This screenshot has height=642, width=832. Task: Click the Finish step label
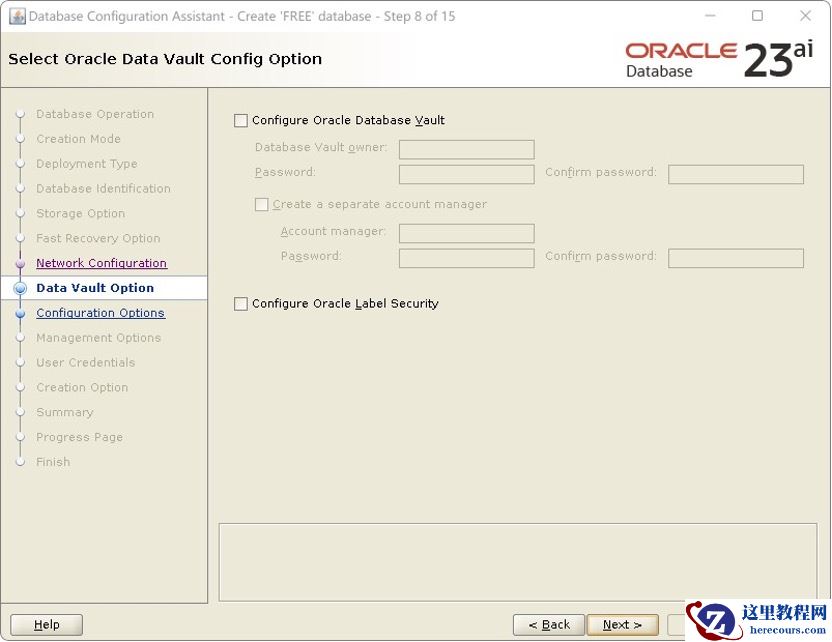53,462
